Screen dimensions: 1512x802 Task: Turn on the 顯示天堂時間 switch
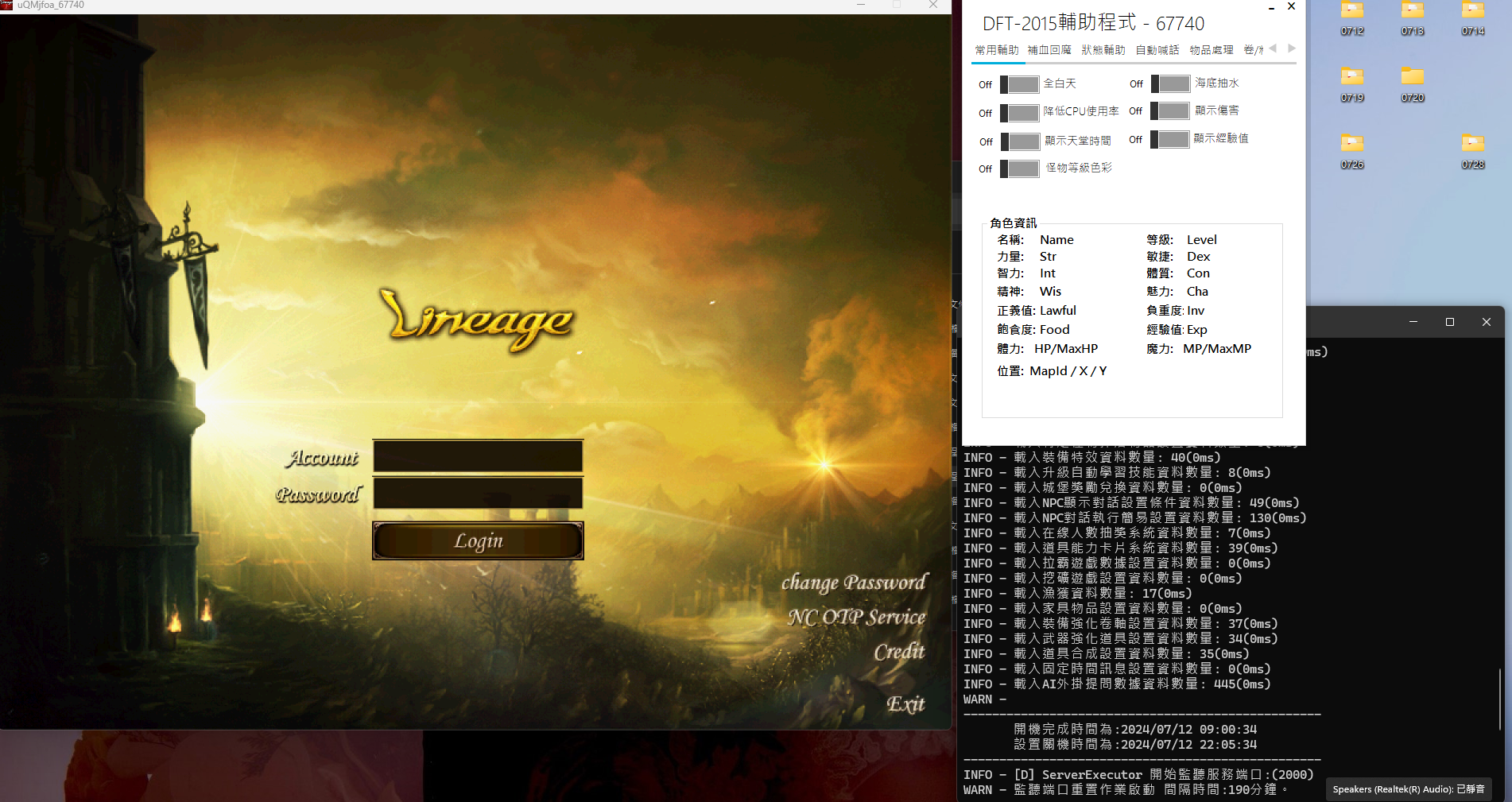coord(1020,141)
